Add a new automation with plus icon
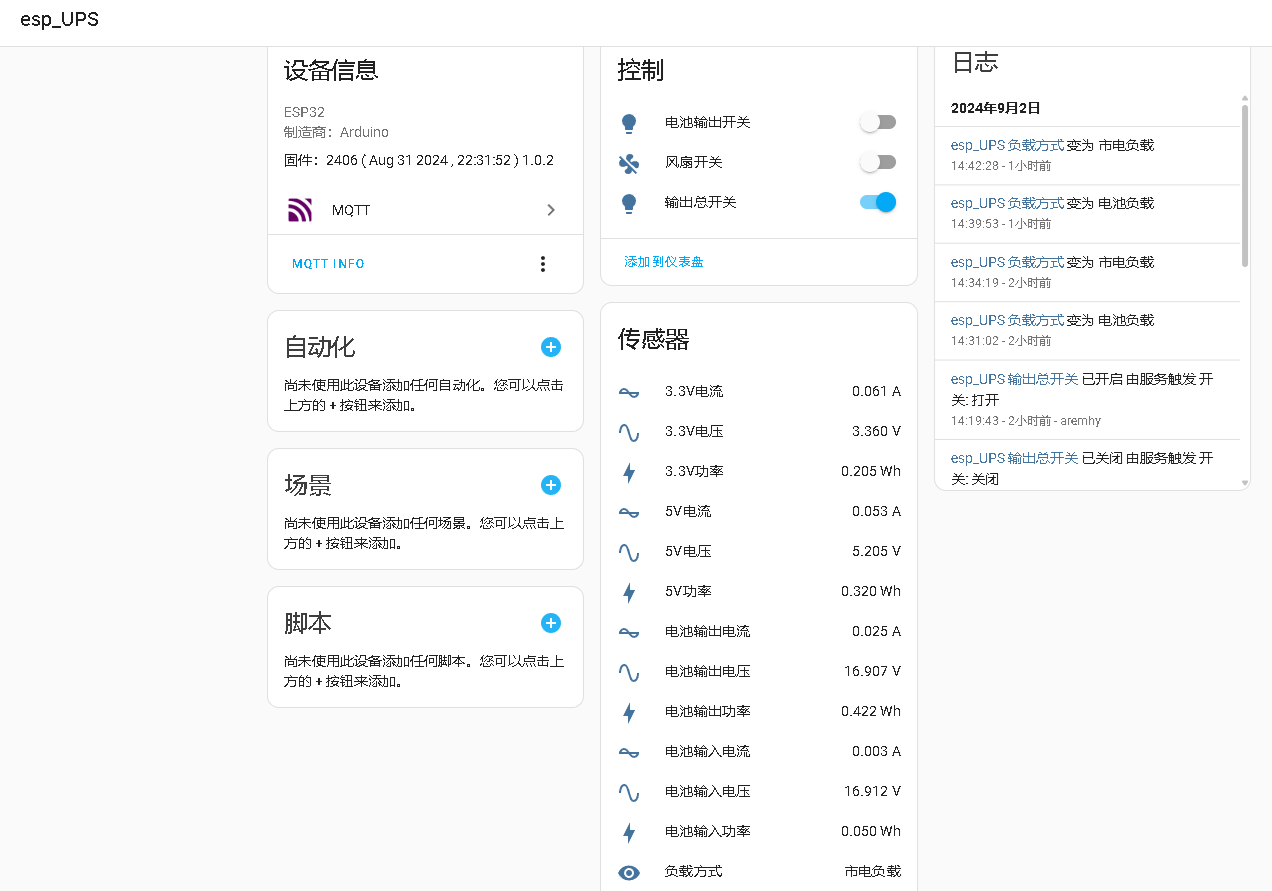 coord(551,347)
